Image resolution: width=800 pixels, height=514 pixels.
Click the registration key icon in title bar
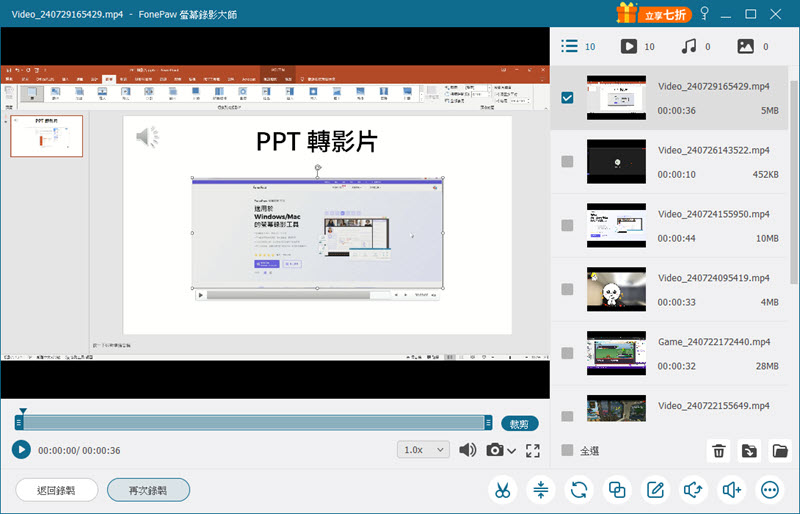click(705, 13)
